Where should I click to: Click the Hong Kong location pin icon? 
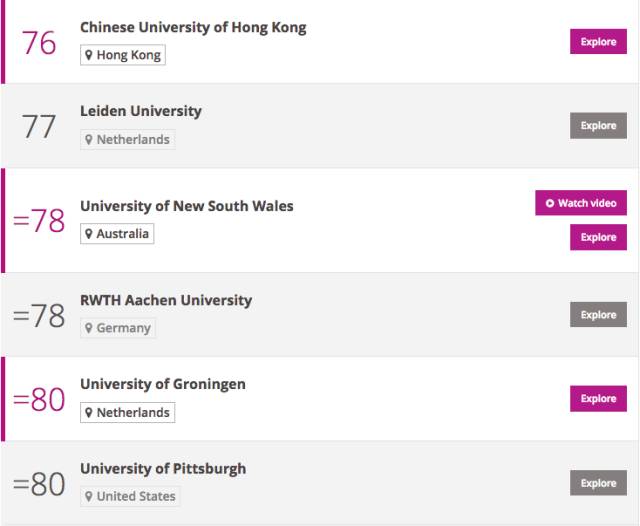point(89,55)
